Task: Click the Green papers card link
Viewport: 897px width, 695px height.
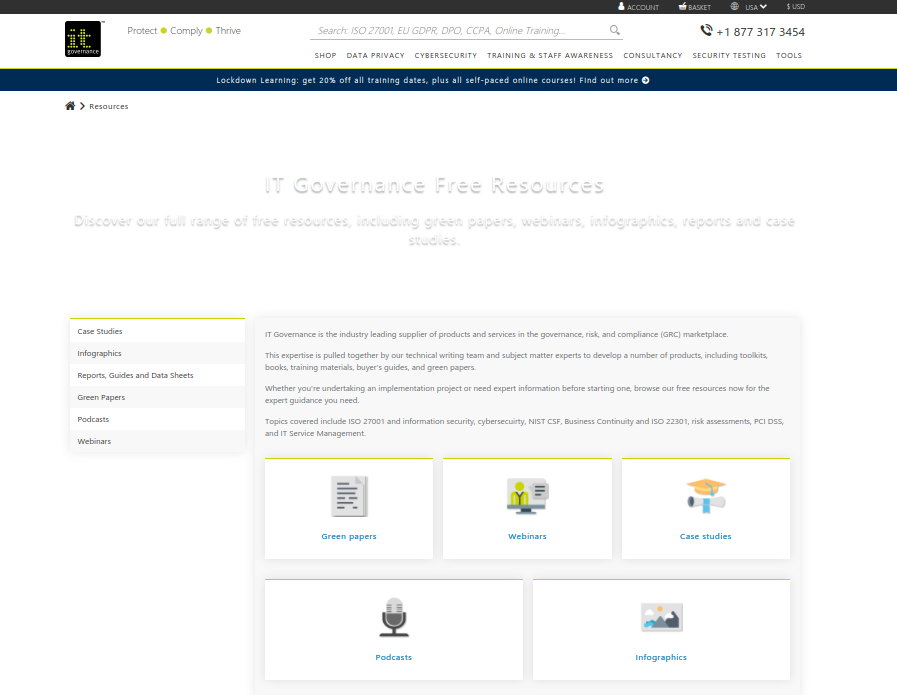Action: 349,537
